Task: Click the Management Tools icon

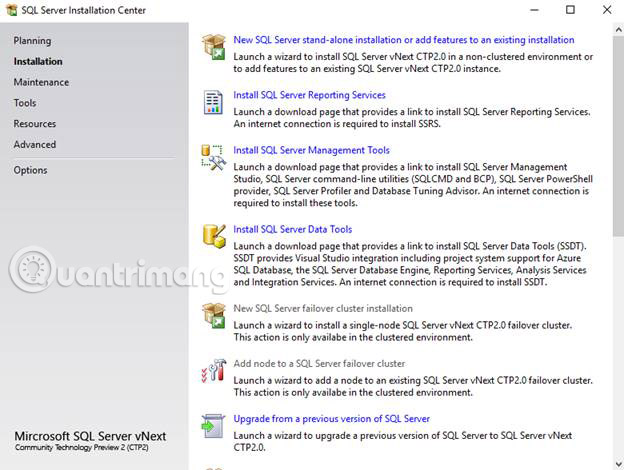Action: pos(213,156)
